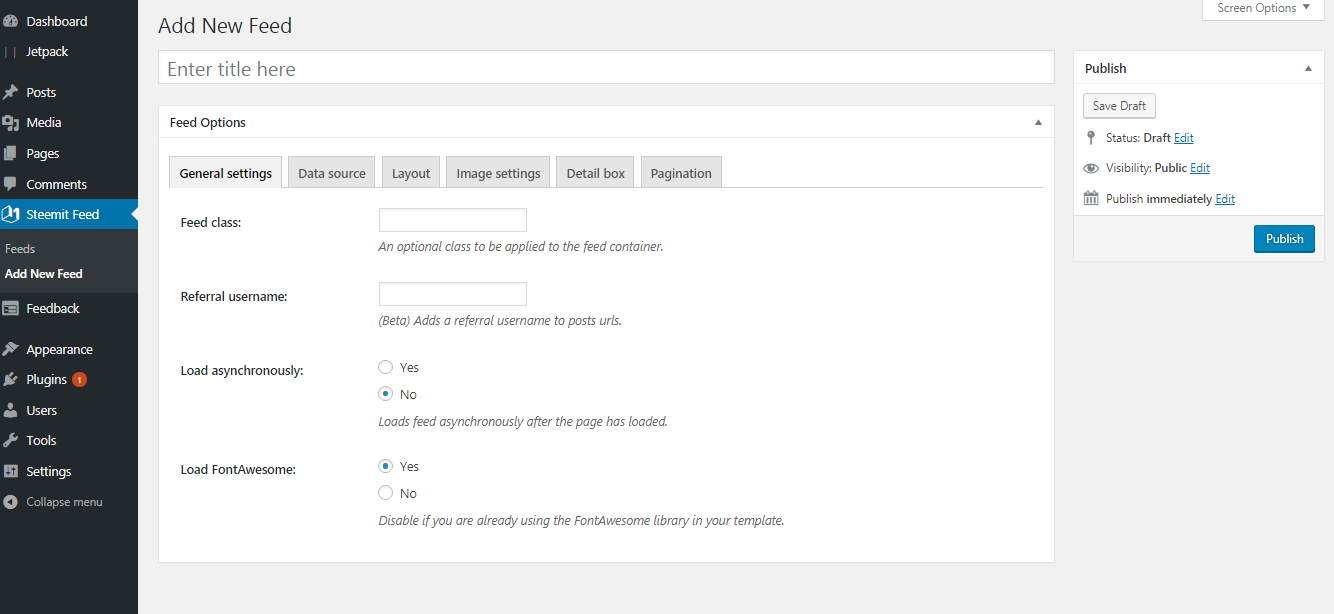Screen dimensions: 1334x614
Task: Switch to Layout tab
Action: (411, 172)
